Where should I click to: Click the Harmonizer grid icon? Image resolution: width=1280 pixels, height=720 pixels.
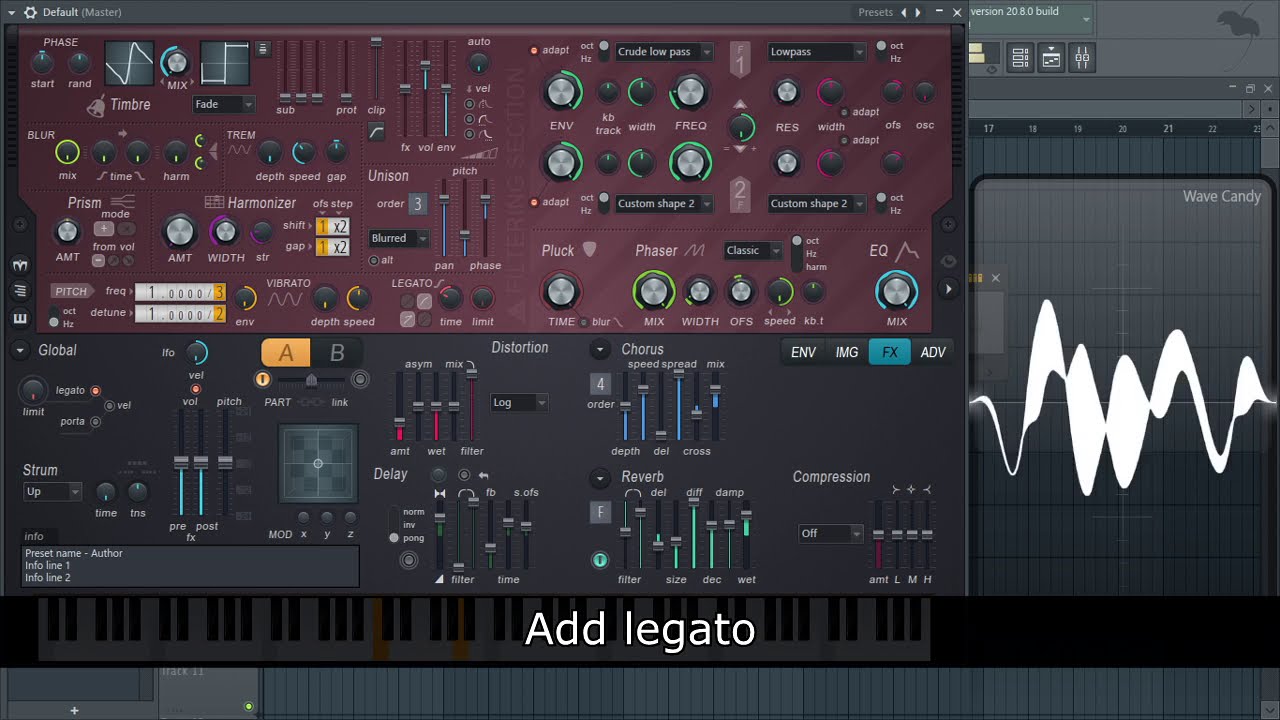click(x=214, y=202)
